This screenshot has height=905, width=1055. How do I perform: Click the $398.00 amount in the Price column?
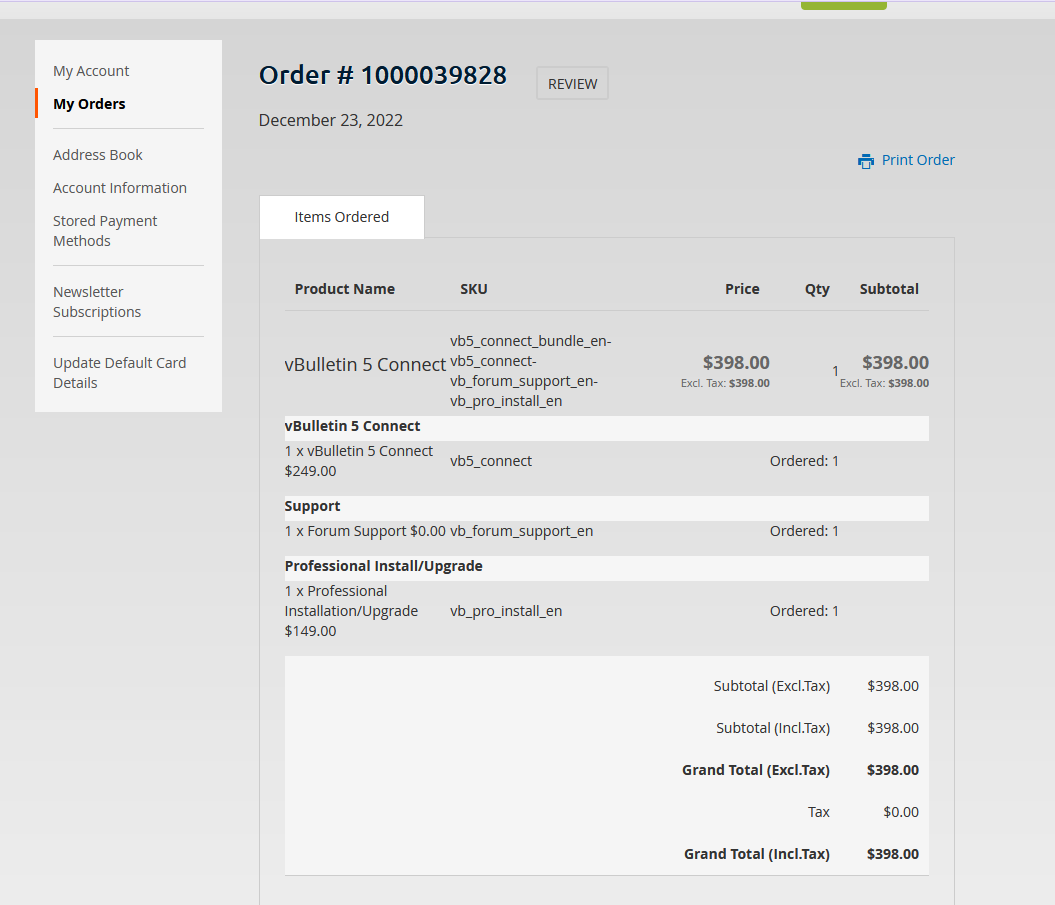(x=736, y=363)
